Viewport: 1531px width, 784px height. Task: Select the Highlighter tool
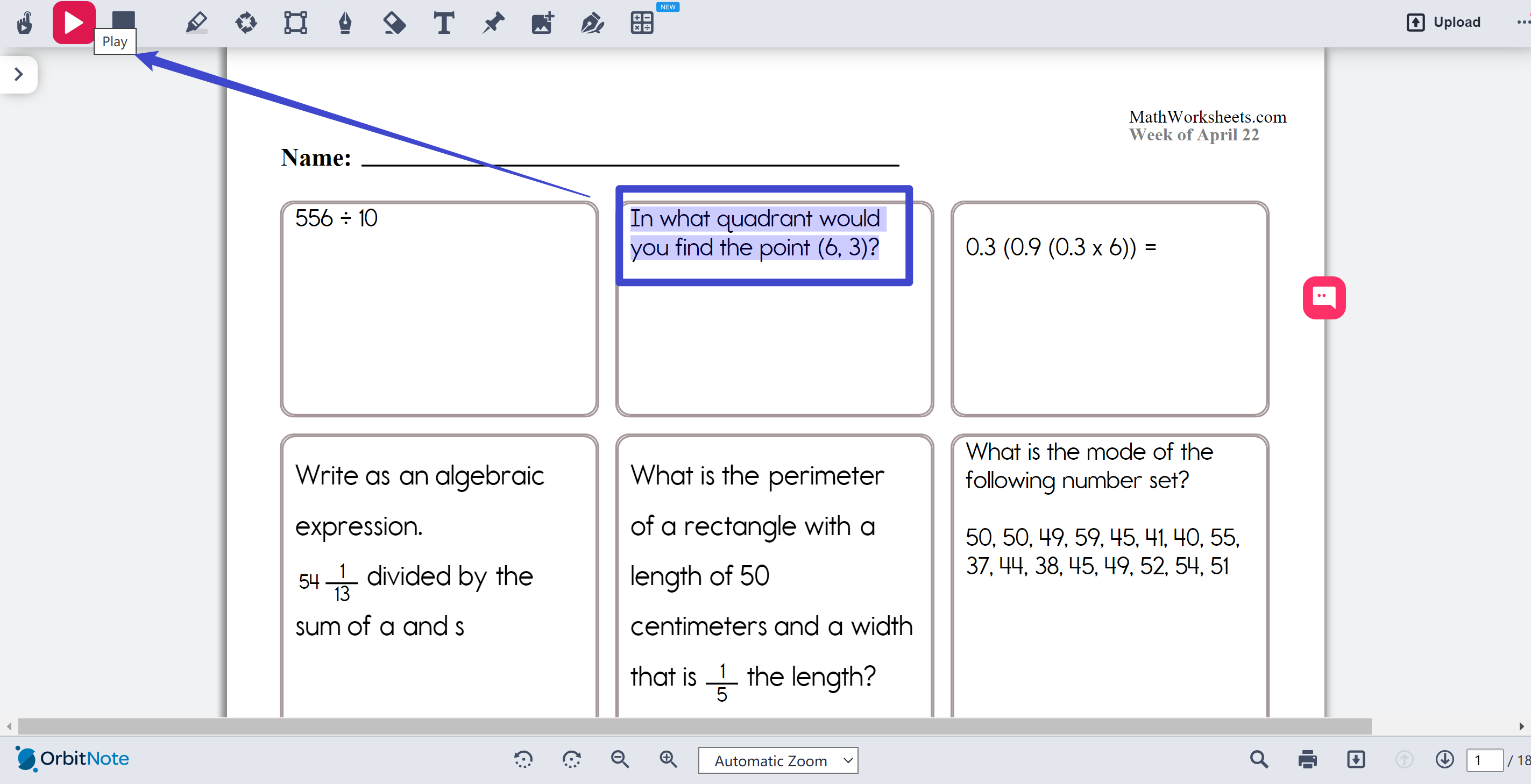[196, 23]
